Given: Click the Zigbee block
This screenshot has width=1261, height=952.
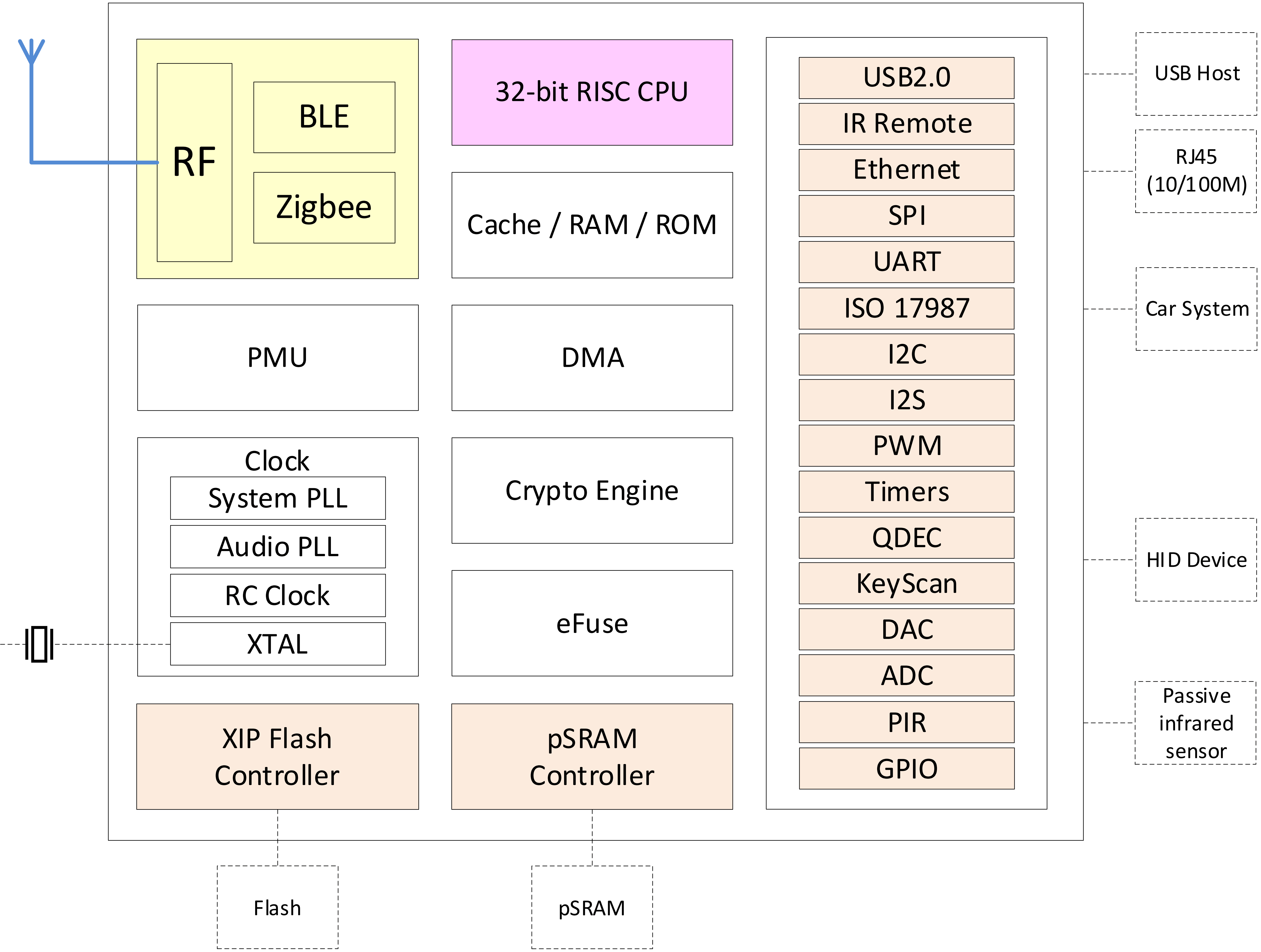Looking at the screenshot, I should click(x=324, y=208).
